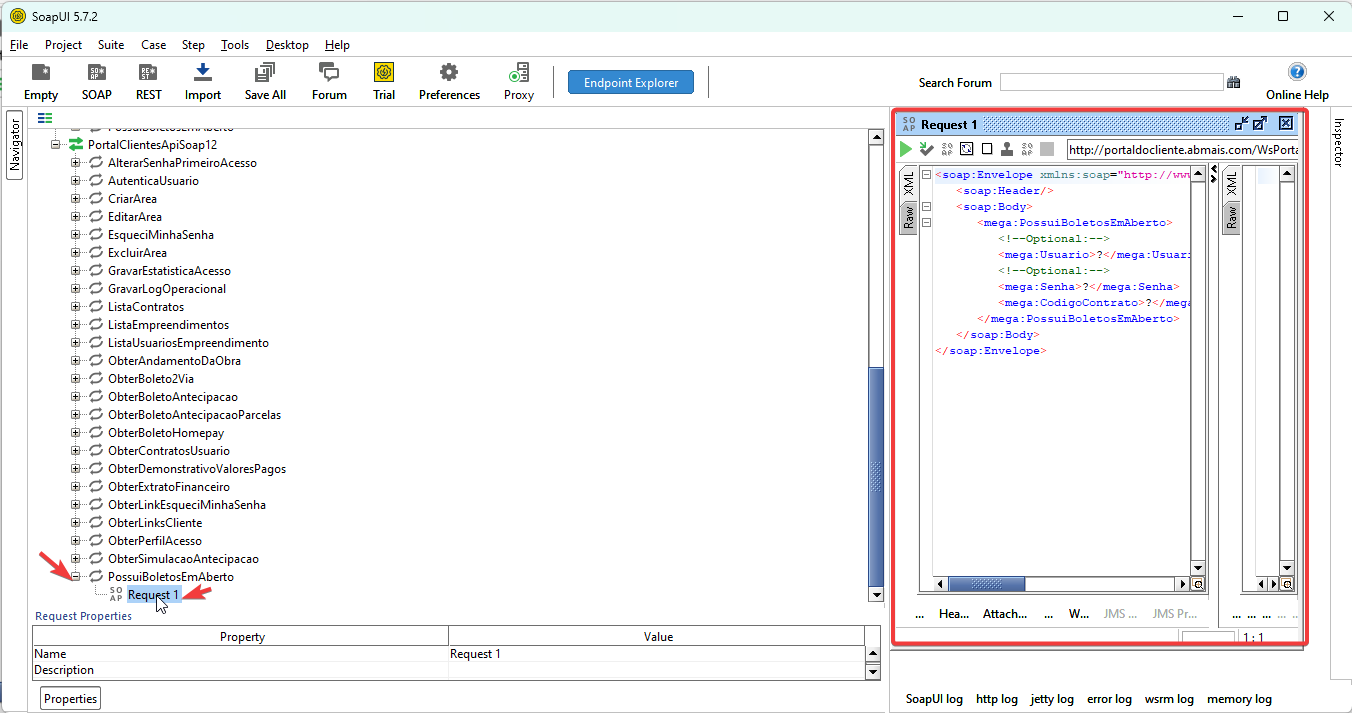Submit request with green play icon

pyautogui.click(x=905, y=149)
